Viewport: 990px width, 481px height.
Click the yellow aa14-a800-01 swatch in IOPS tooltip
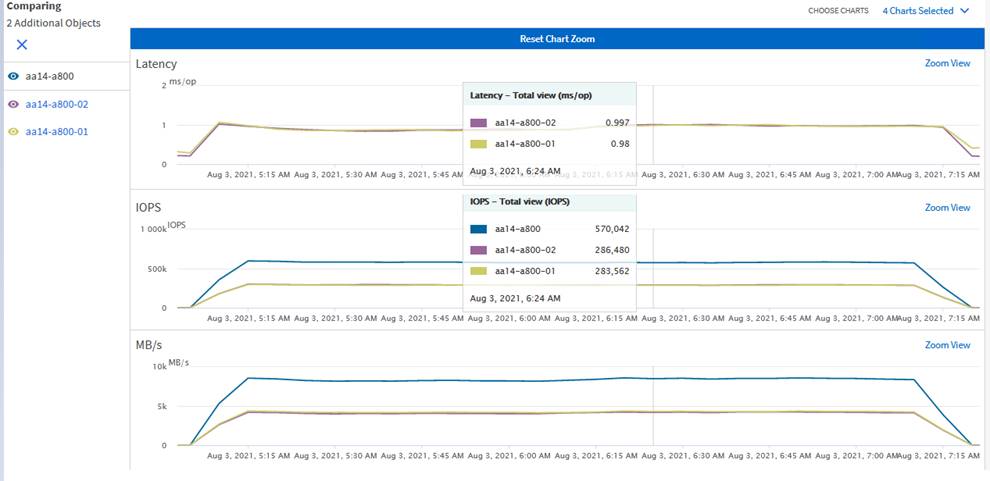(x=479, y=271)
